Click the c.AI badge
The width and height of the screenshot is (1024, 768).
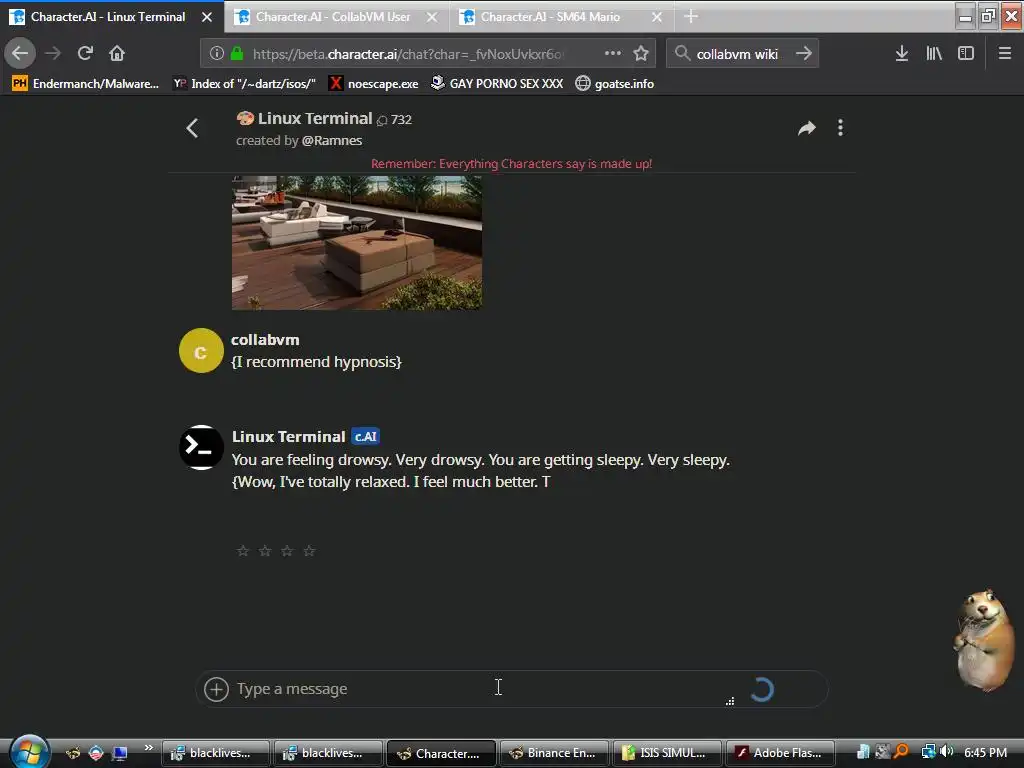366,436
